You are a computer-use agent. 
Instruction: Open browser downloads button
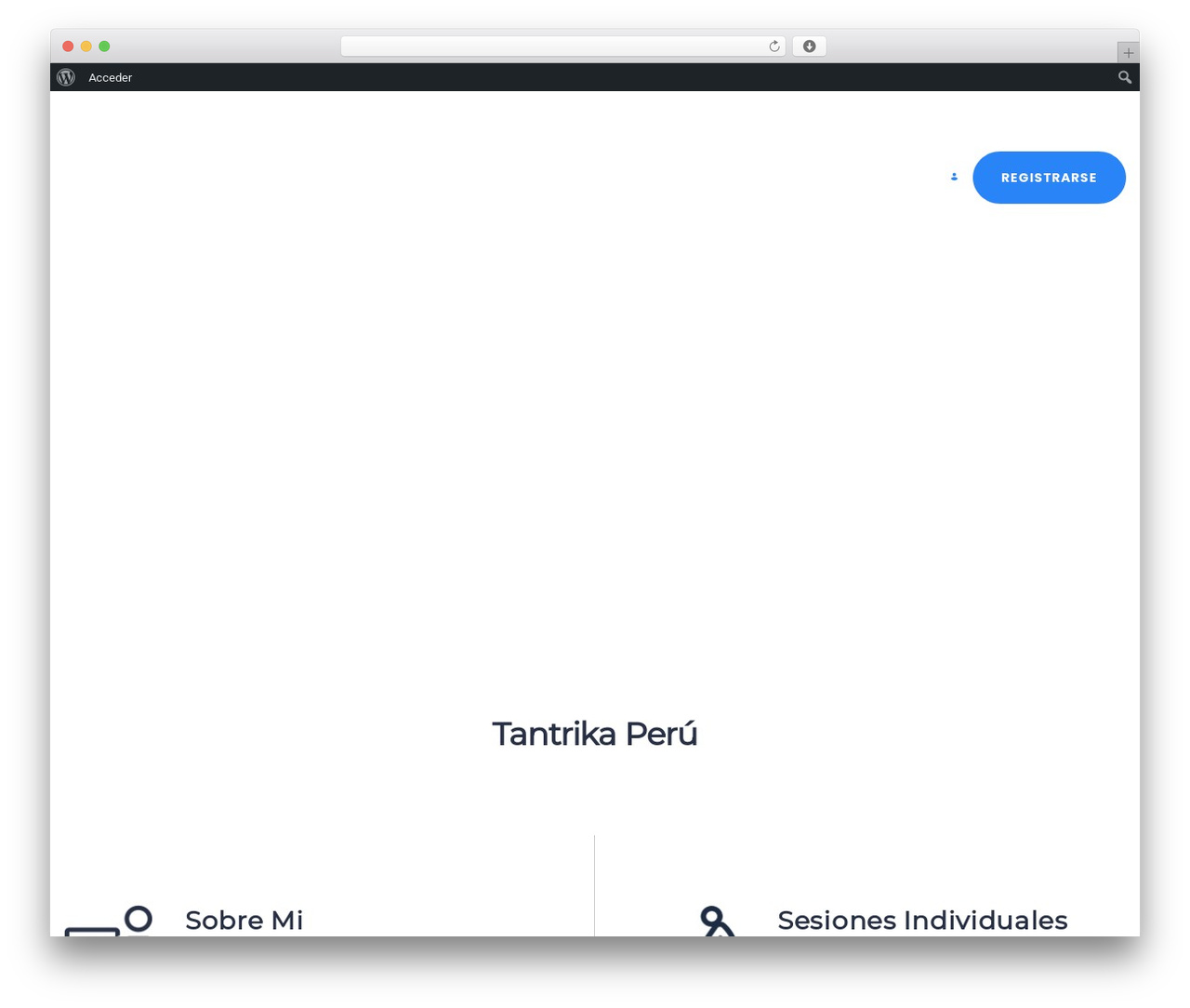809,46
